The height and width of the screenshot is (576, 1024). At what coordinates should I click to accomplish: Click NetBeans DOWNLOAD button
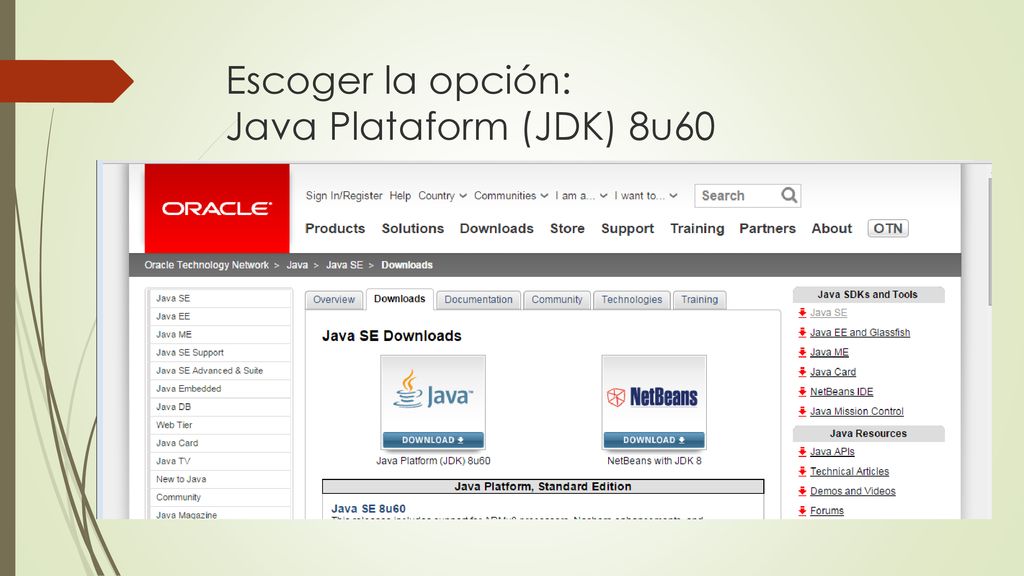tap(654, 440)
